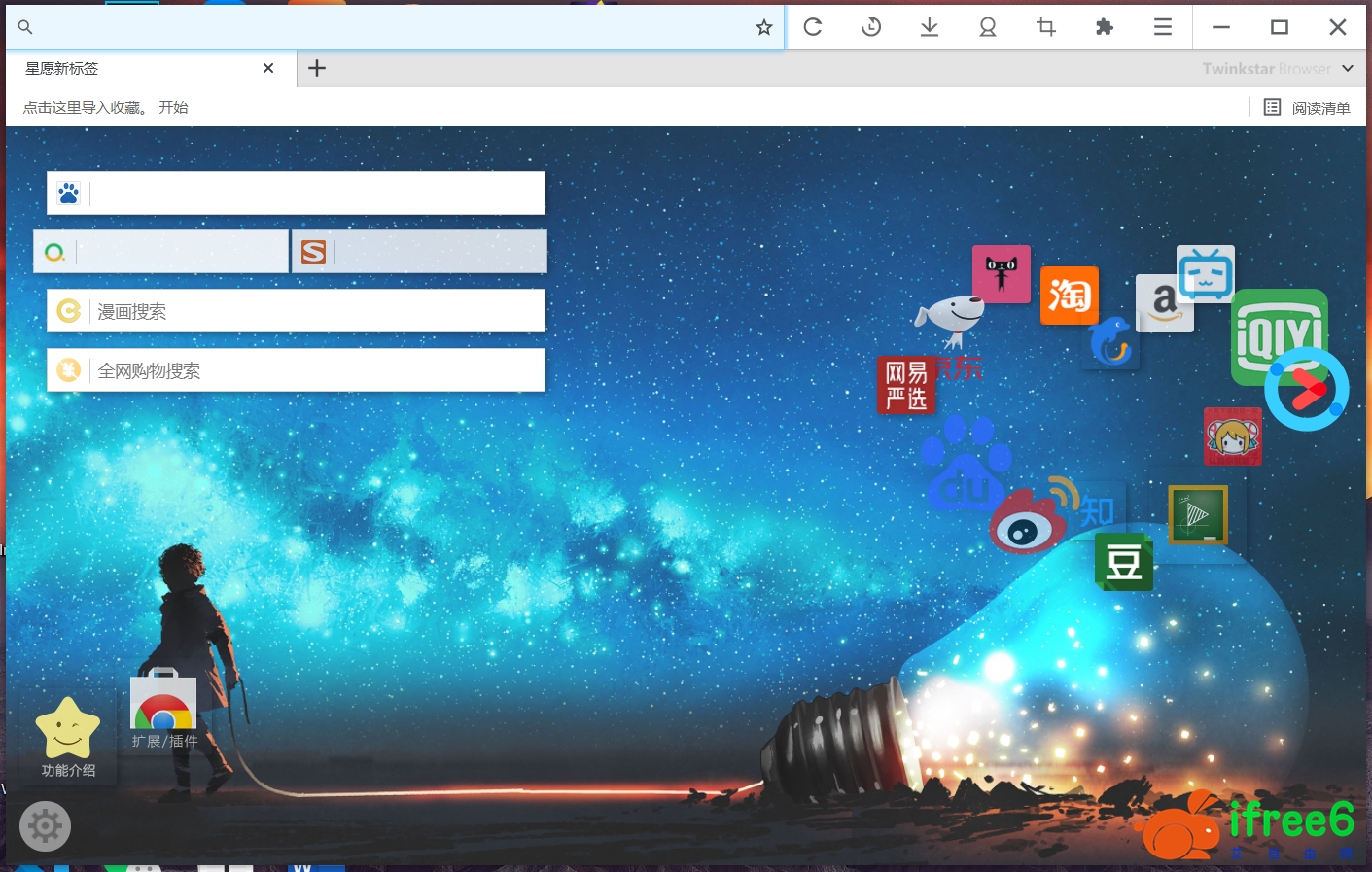This screenshot has width=1372, height=872.
Task: Click the user account icon
Action: [x=988, y=27]
